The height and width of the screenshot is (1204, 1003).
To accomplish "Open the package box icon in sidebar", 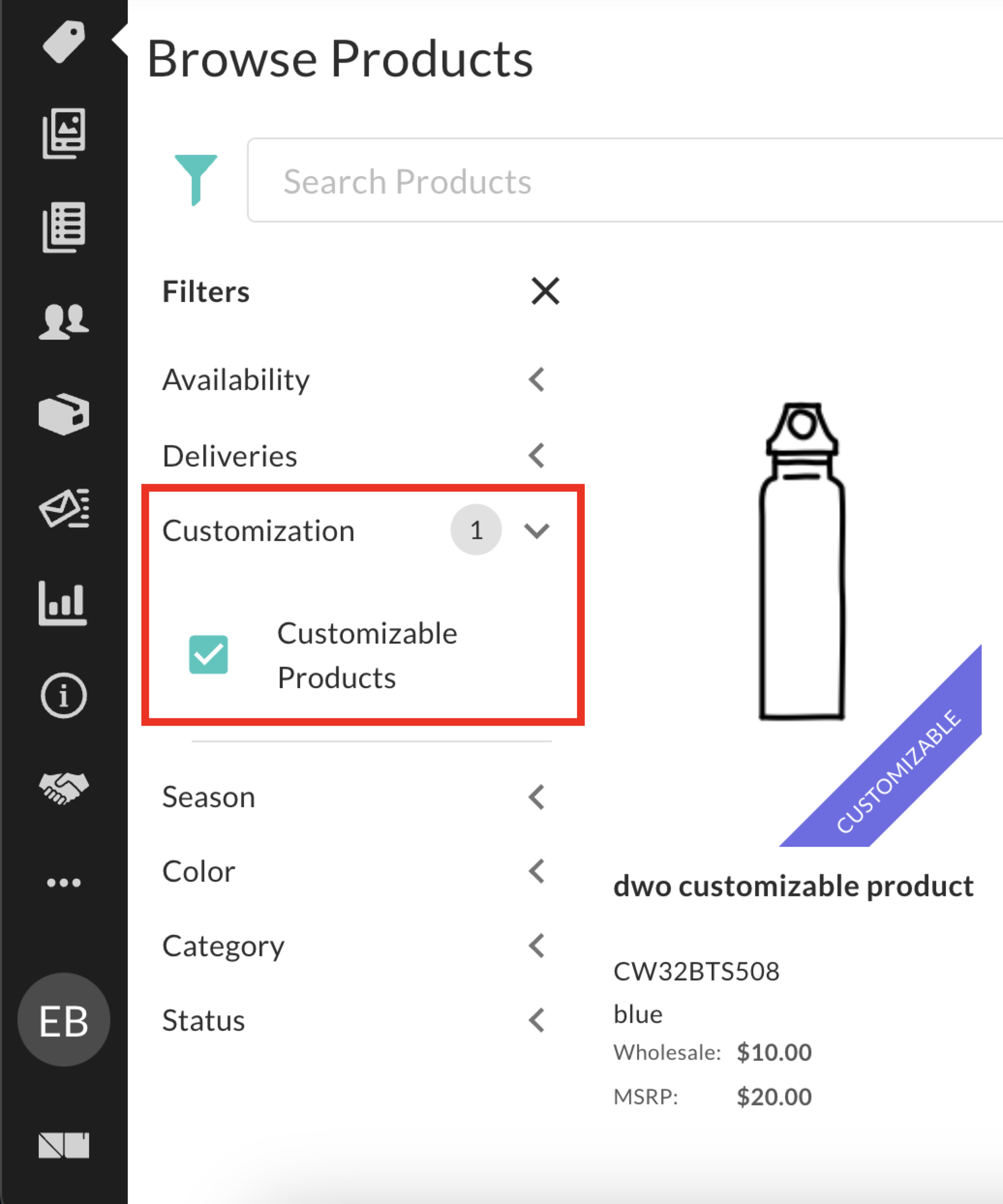I will (63, 414).
